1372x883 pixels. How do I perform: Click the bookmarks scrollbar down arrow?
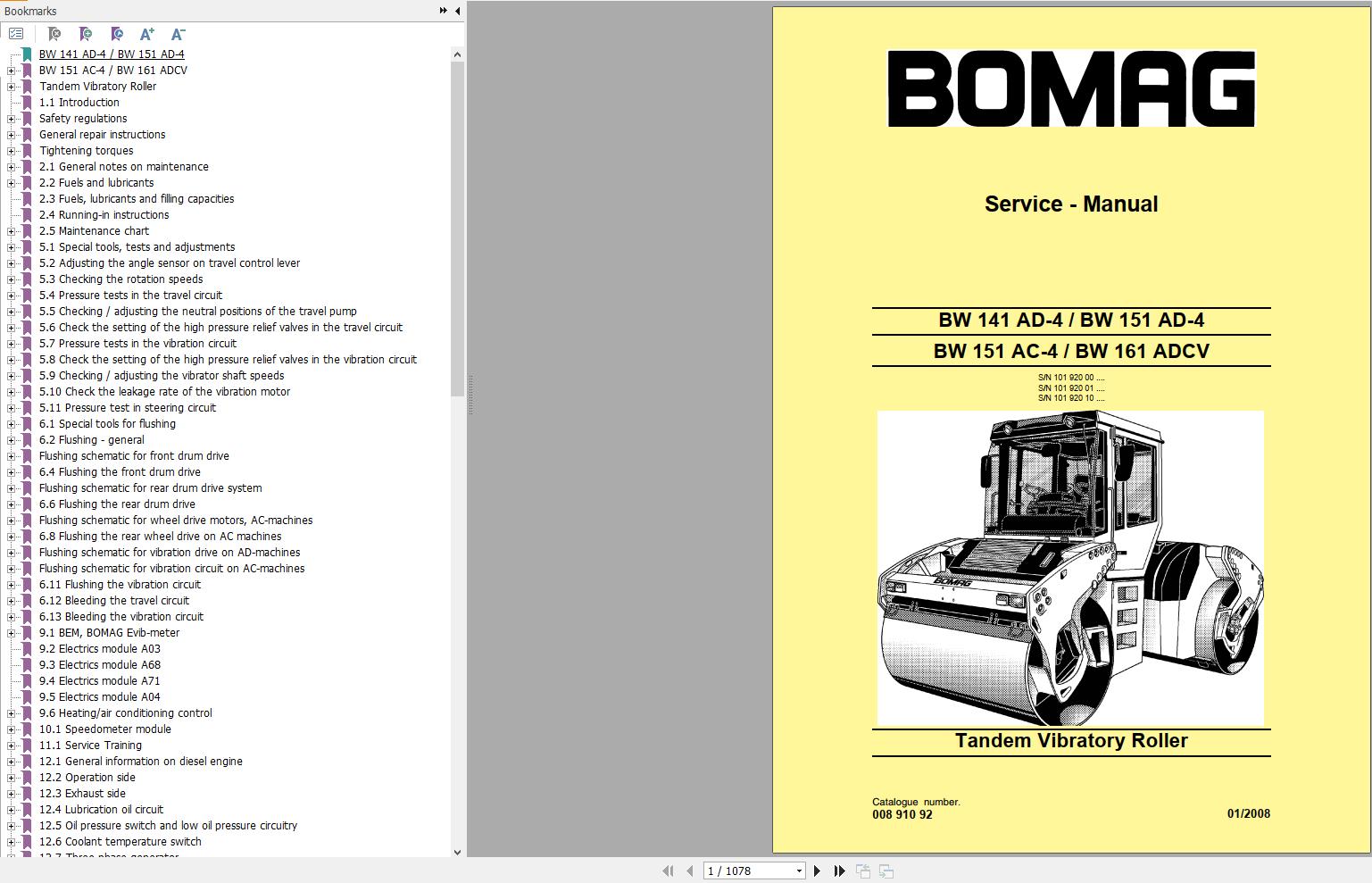(x=457, y=852)
